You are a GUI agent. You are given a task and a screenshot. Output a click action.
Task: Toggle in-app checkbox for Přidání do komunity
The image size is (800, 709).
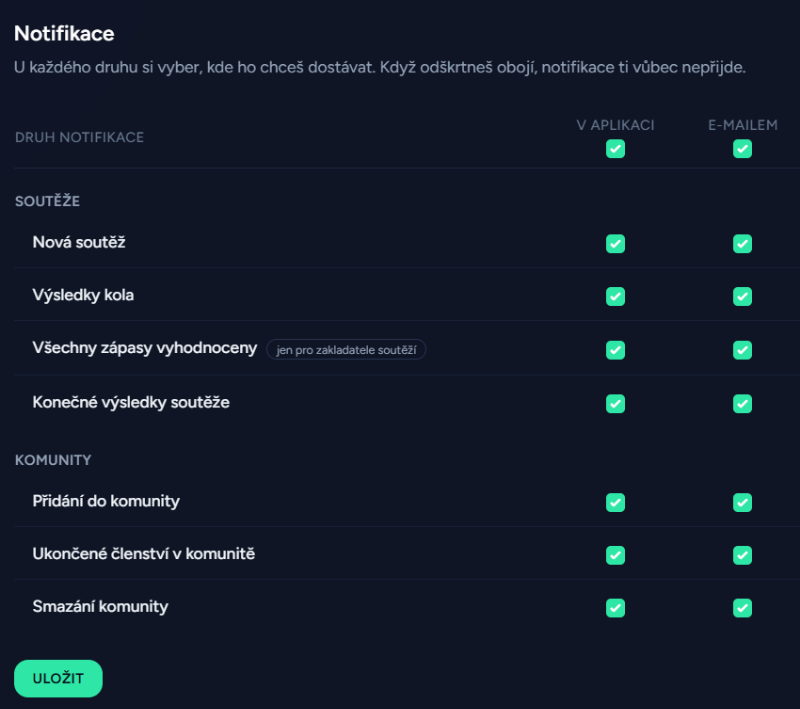(615, 502)
